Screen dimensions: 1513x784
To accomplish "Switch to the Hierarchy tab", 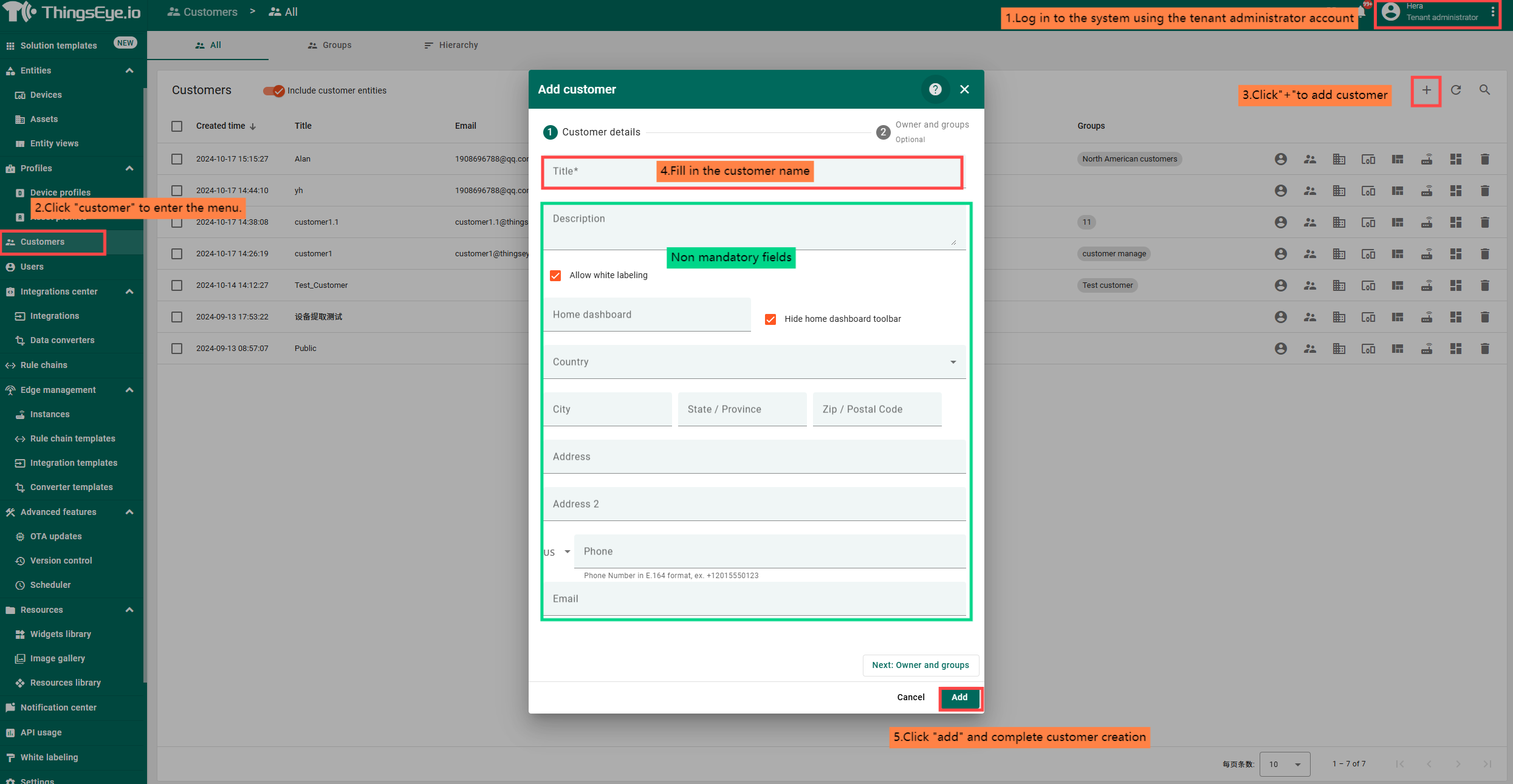I will [451, 45].
